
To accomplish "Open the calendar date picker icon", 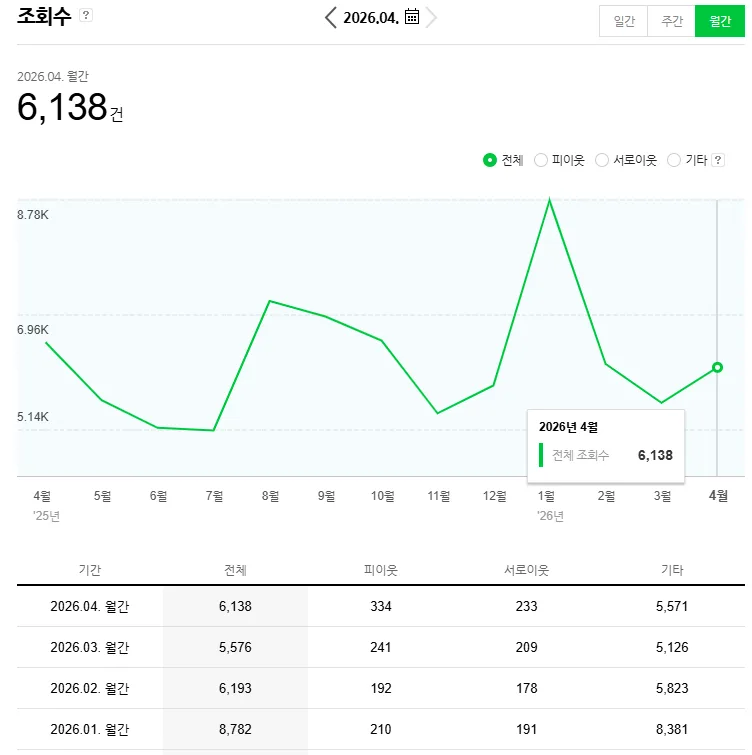I will [x=412, y=17].
